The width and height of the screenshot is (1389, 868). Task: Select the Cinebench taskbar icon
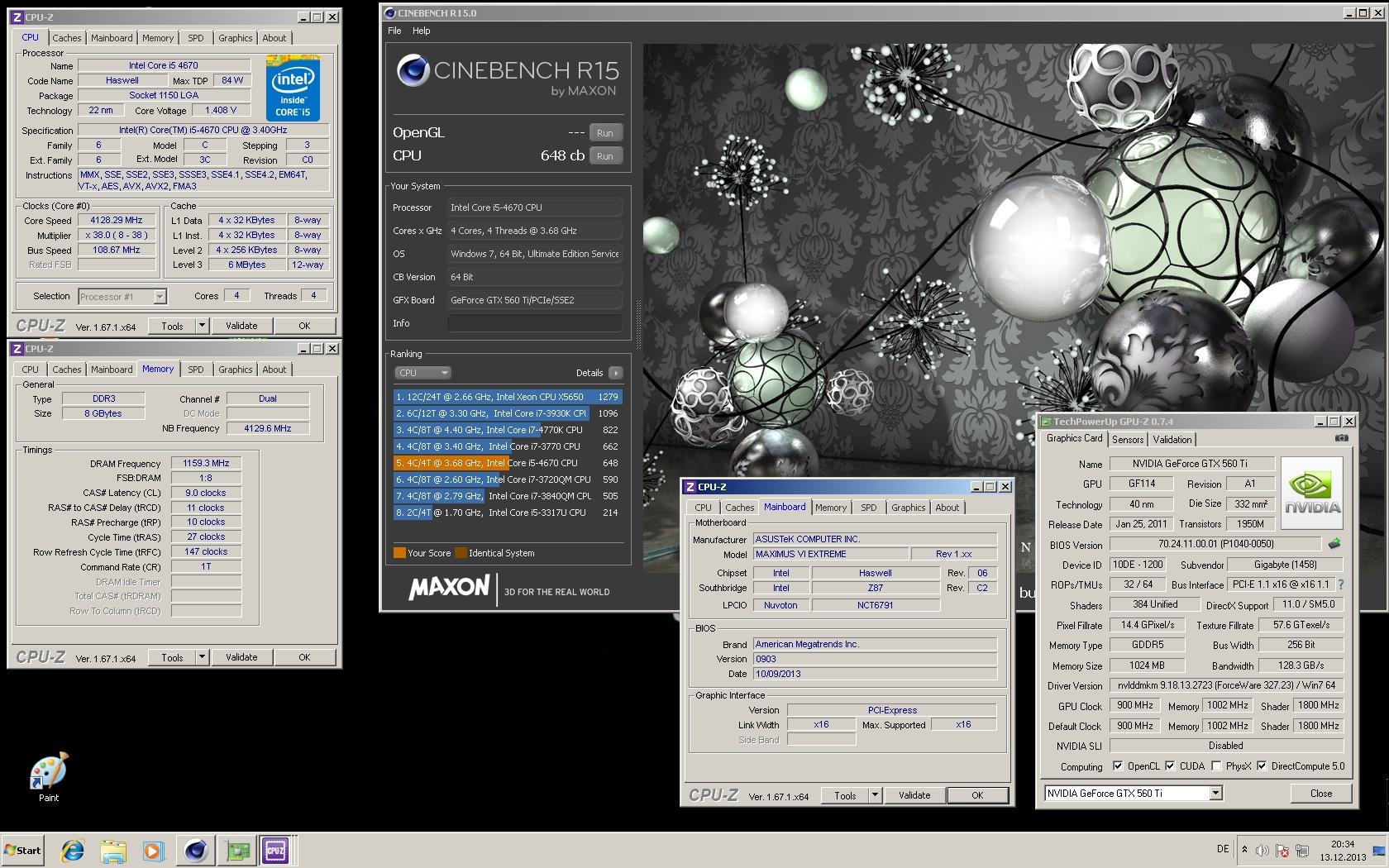pos(196,851)
